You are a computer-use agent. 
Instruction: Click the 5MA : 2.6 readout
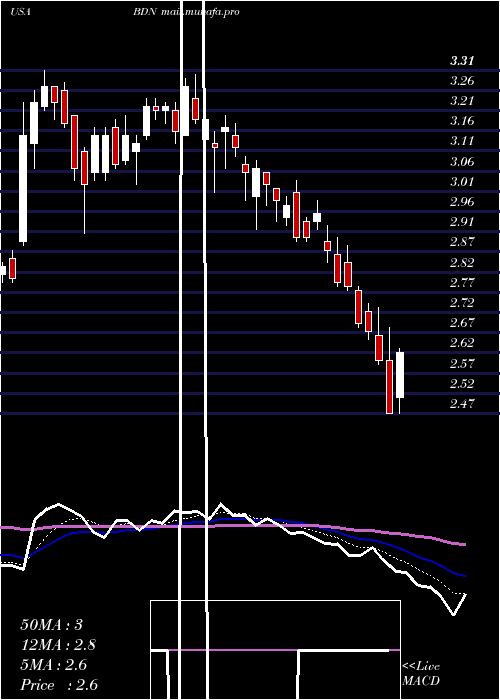pos(54,665)
